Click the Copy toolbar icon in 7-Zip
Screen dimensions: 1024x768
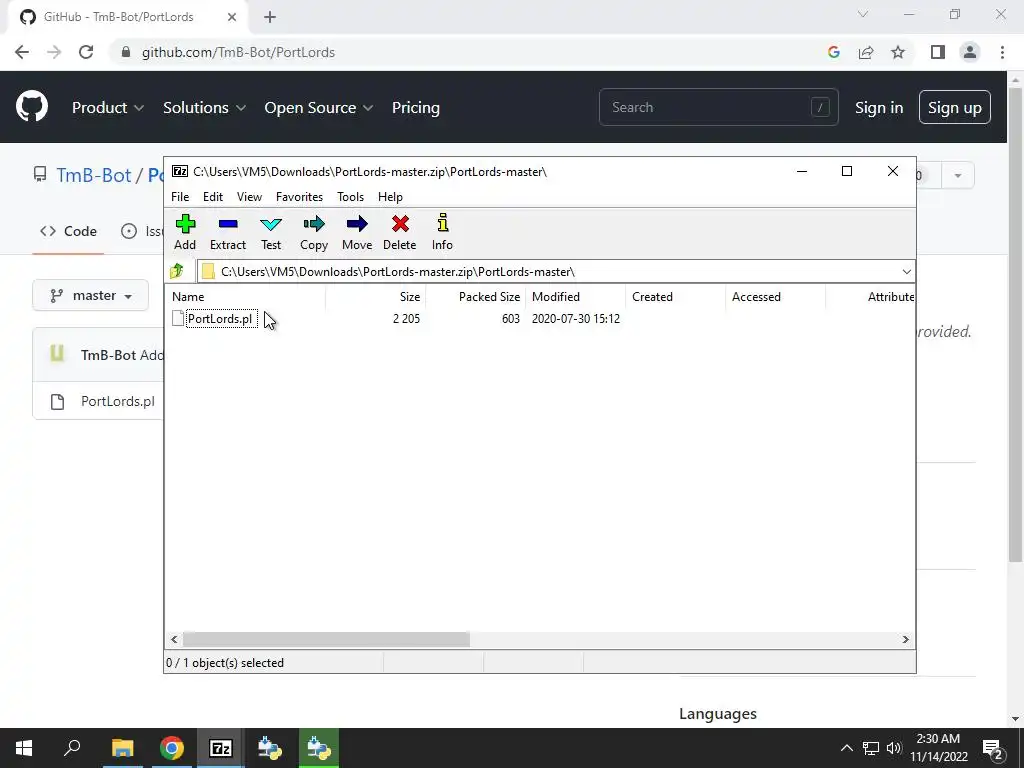click(x=313, y=224)
